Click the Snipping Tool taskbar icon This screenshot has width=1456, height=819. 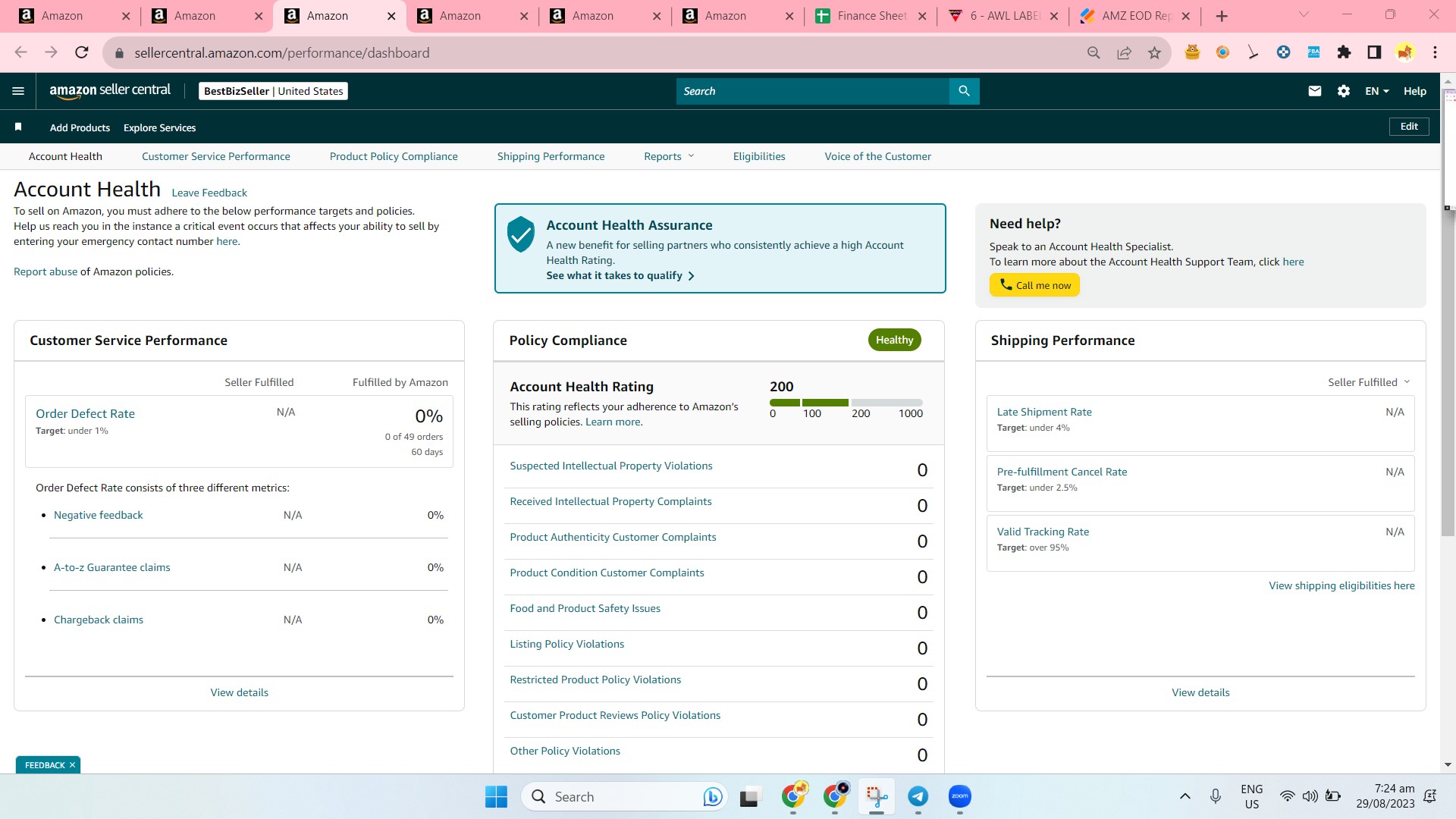pos(876,796)
